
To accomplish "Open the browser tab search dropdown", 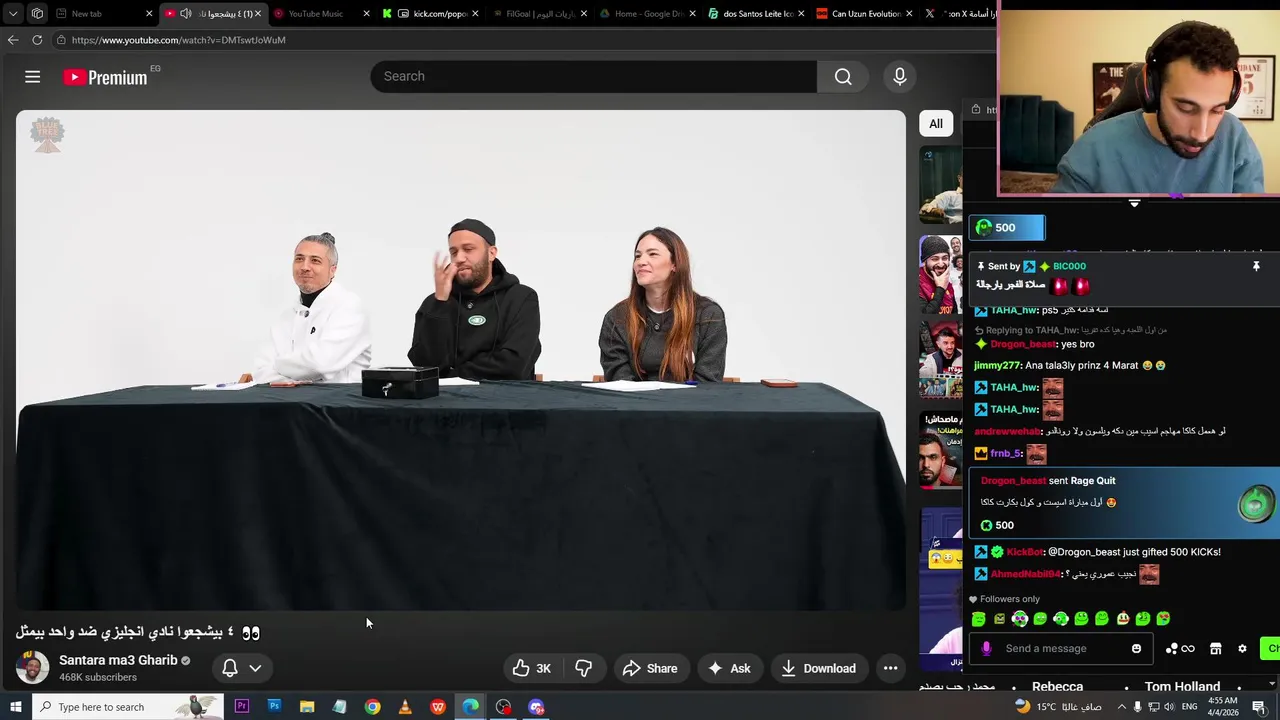I will click(x=13, y=14).
